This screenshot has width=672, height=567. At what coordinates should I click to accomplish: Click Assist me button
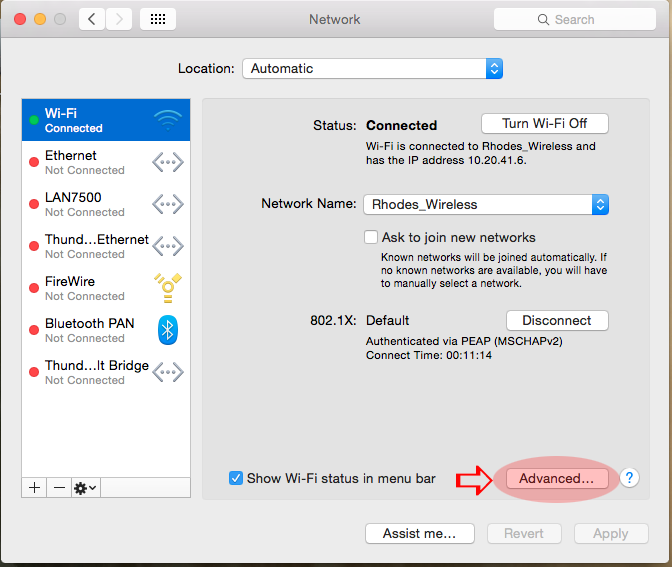pyautogui.click(x=420, y=533)
